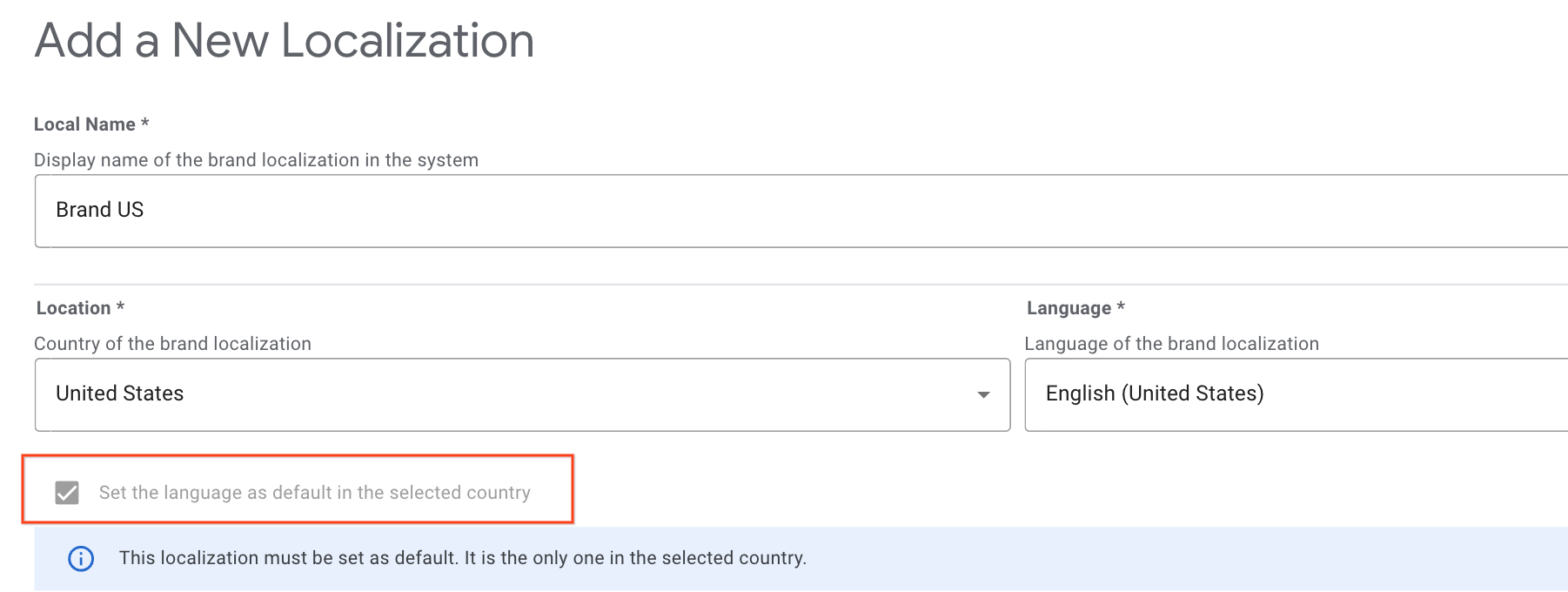Screen dimensions: 1568x592
Task: Click the required asterisk beside Local Name
Action: 145,124
